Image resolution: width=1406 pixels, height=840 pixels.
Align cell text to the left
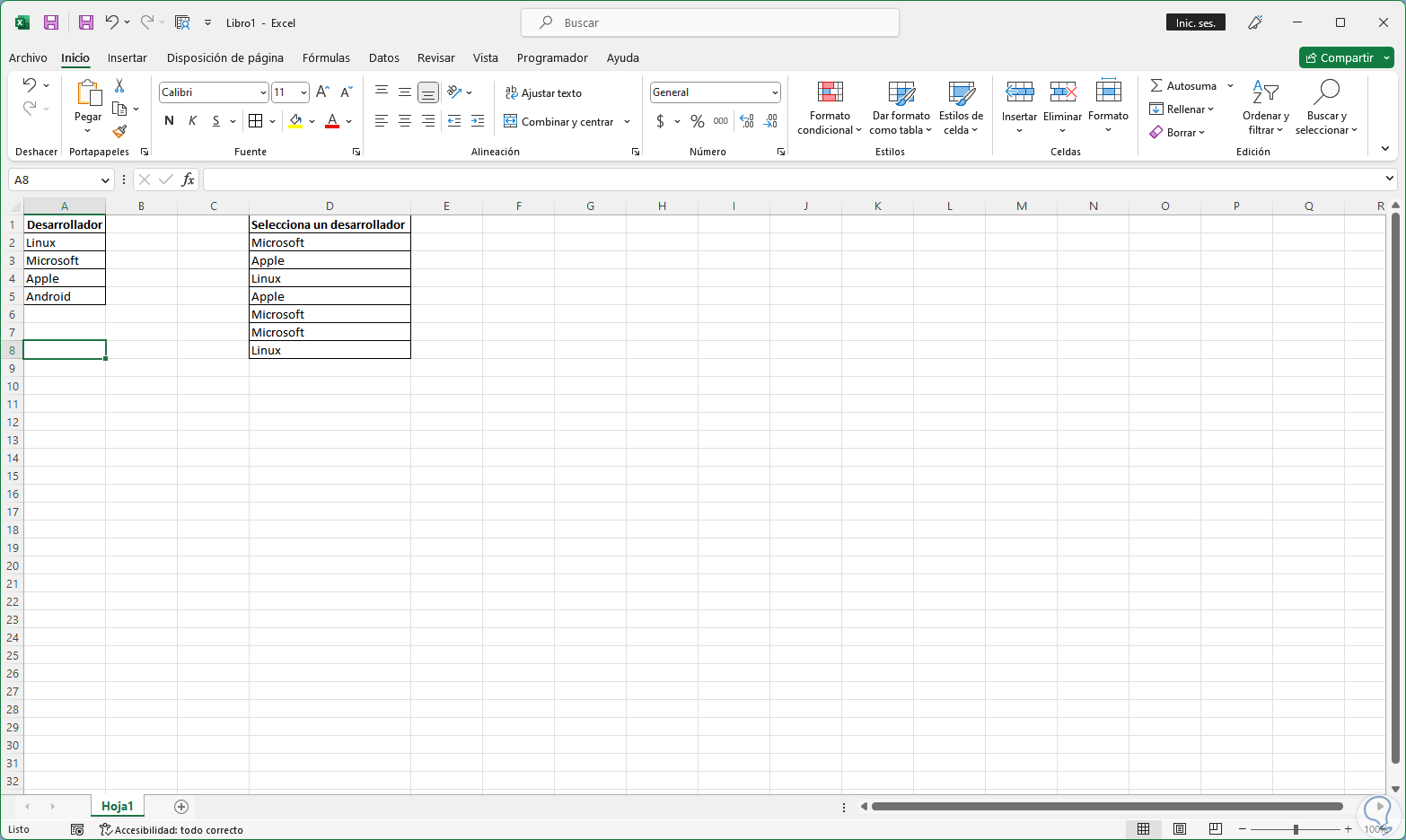(382, 121)
